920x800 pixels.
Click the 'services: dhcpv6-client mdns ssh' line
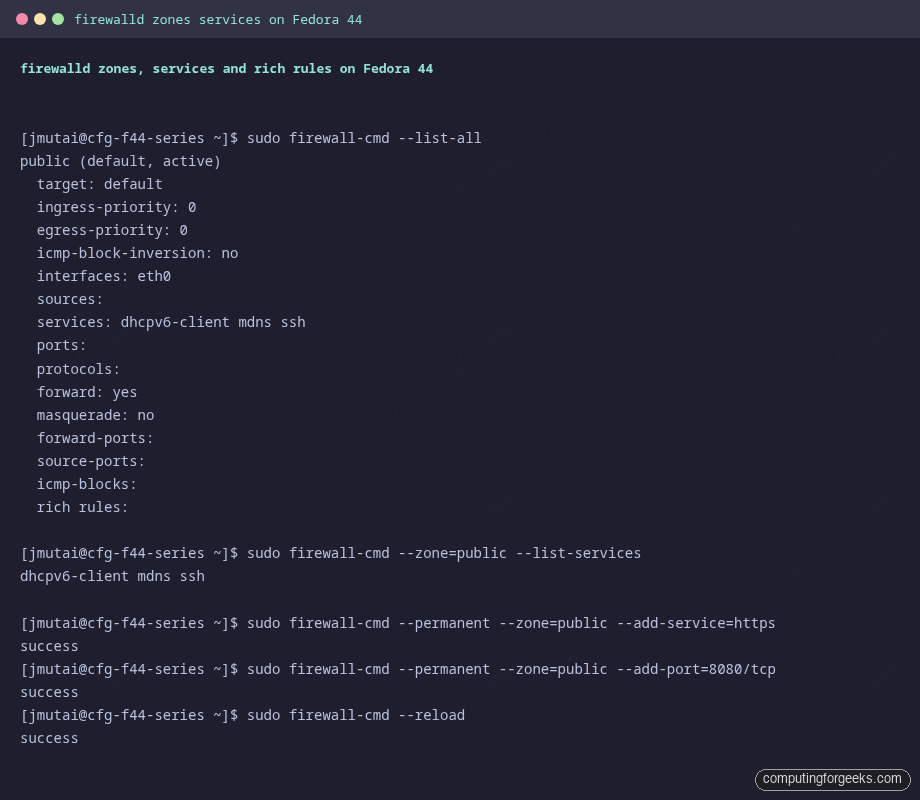(171, 322)
